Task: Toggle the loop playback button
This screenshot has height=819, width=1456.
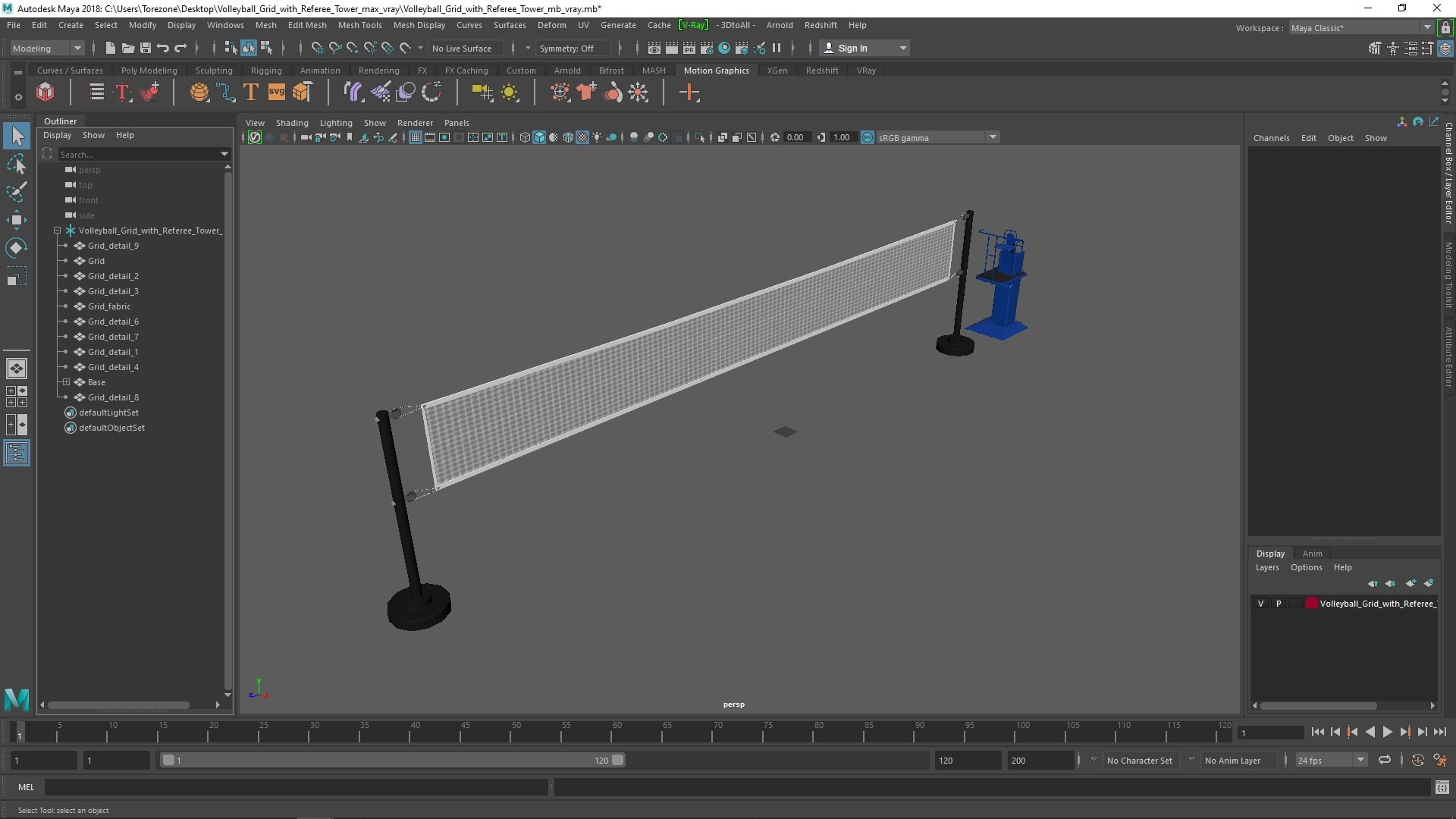Action: 1385,760
